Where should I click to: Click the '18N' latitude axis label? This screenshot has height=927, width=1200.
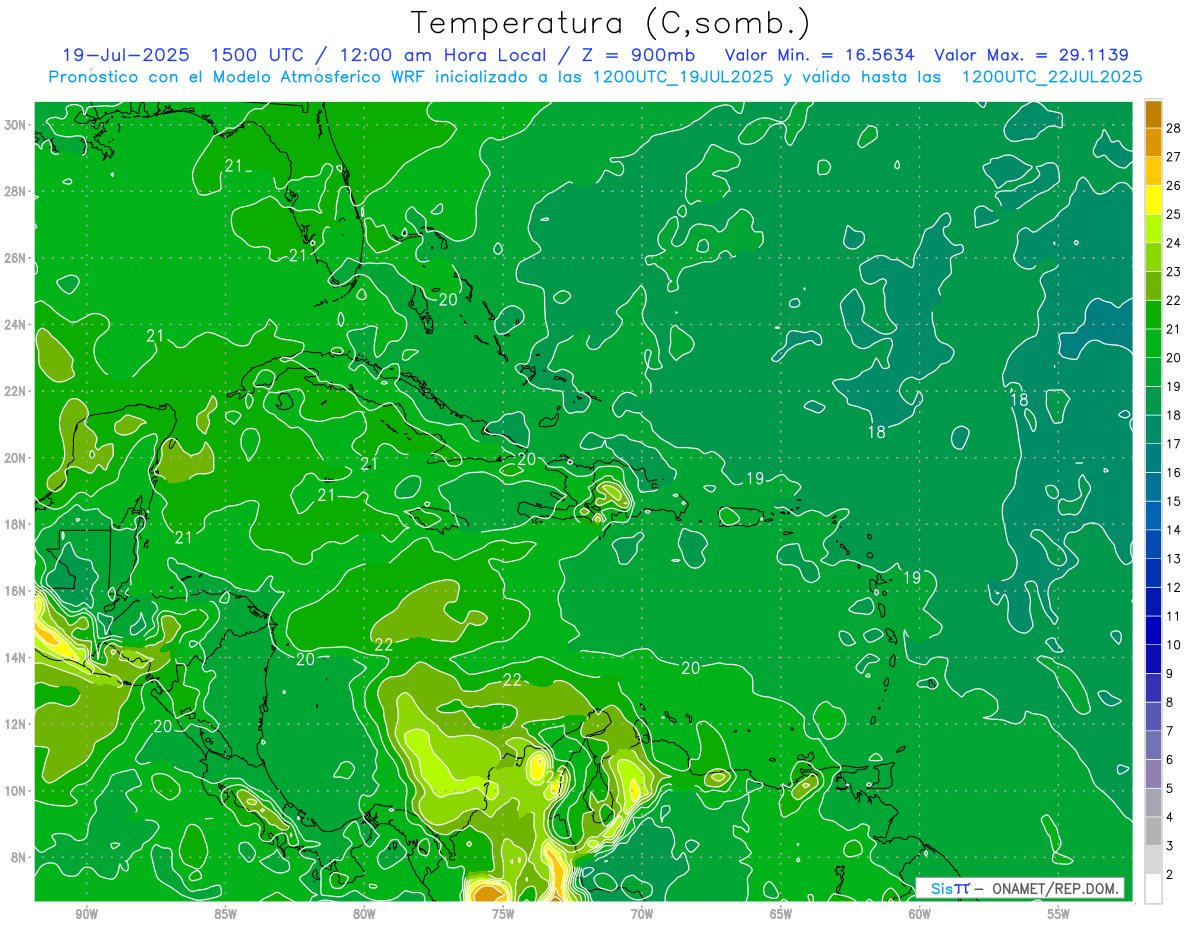[16, 524]
